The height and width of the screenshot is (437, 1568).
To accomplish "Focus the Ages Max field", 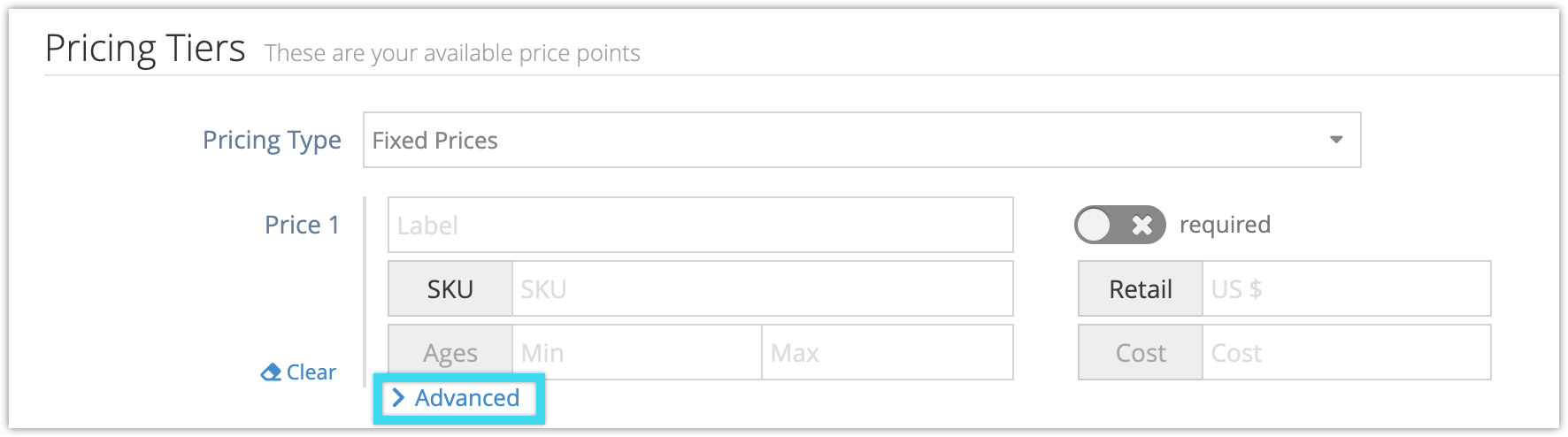I will coord(888,352).
